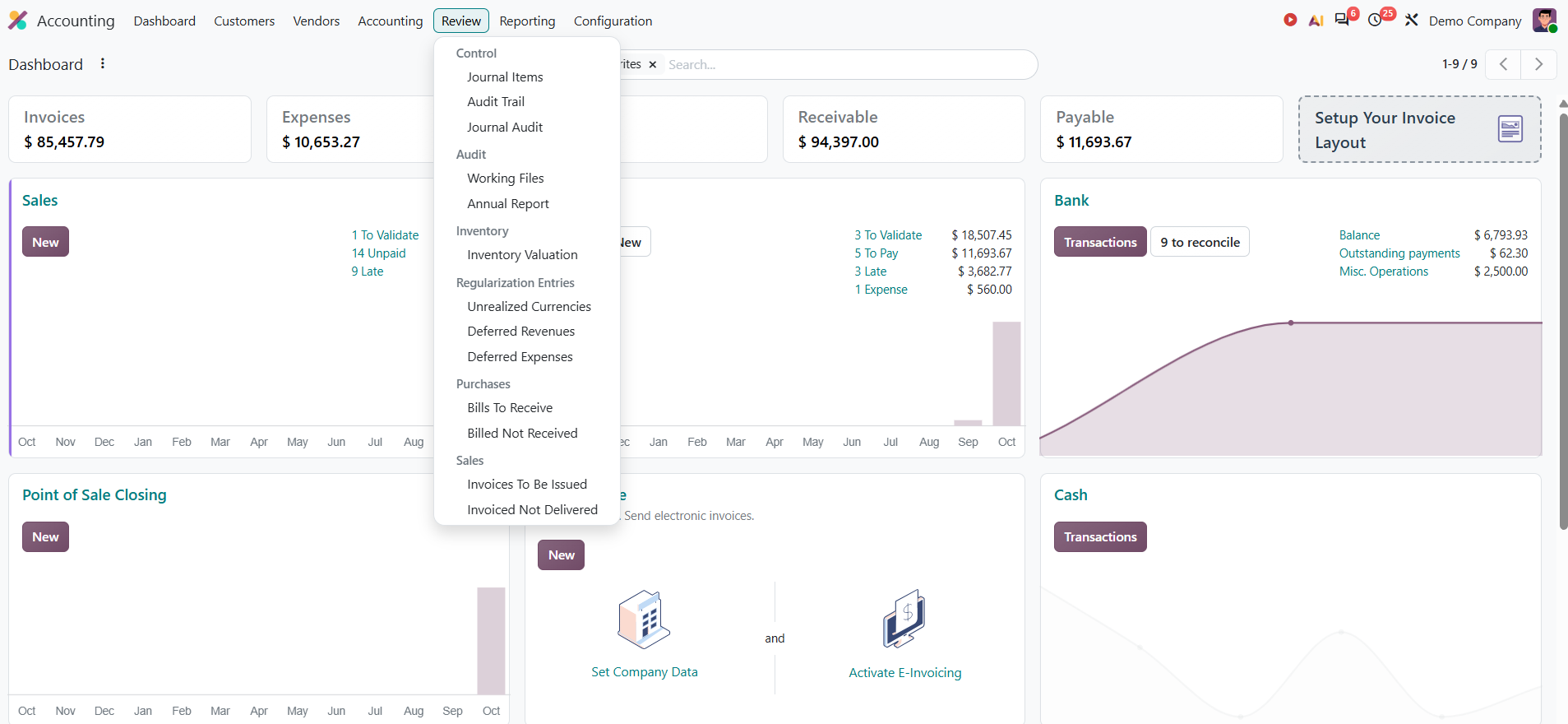Open the Configuration menu
1568x724 pixels.
(x=613, y=21)
